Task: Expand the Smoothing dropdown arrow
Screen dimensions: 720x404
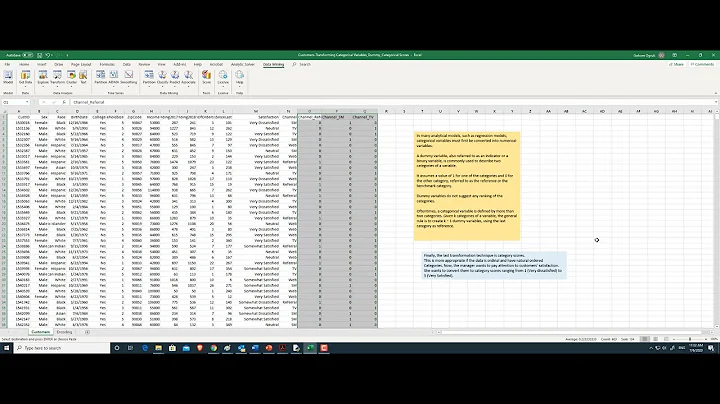Action: pyautogui.click(x=129, y=86)
